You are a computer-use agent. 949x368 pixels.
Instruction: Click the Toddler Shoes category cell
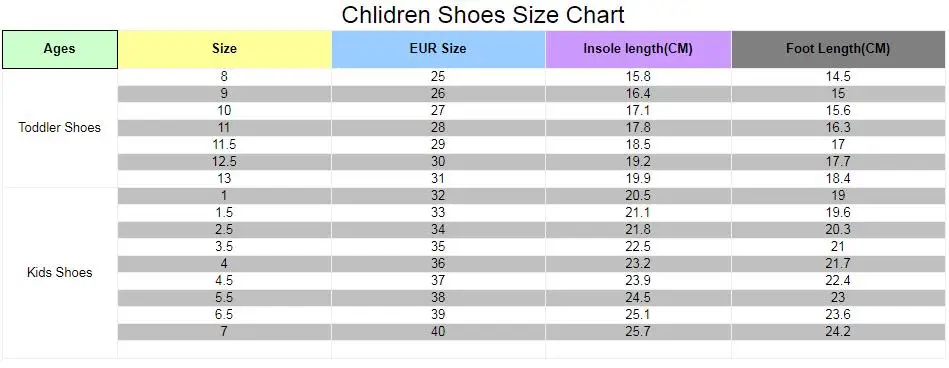60,128
